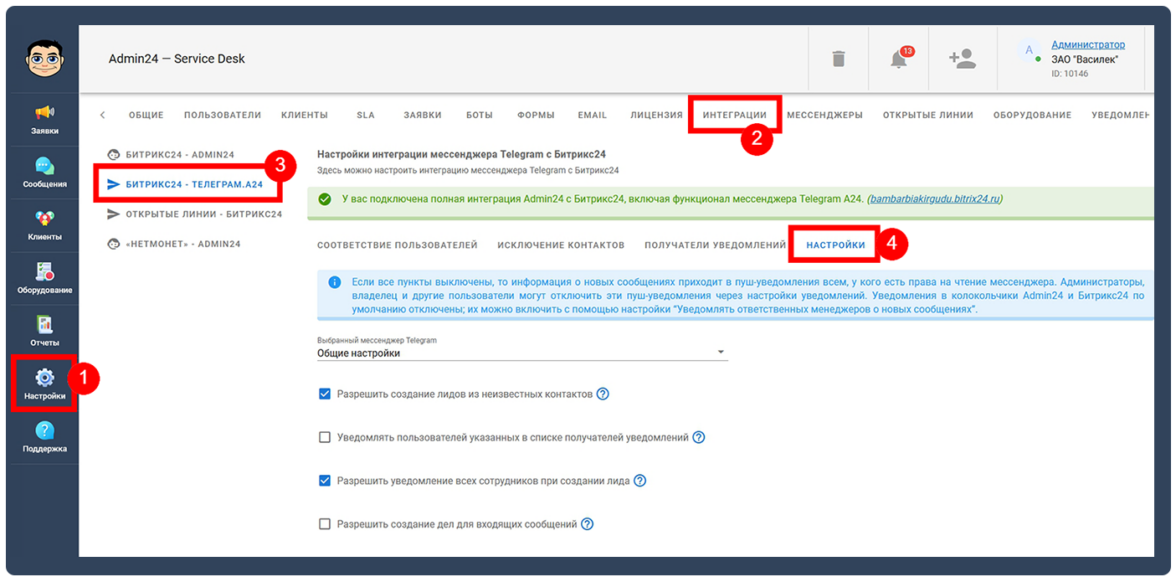
Task: Select «Нетмонет» - Admin24 integration
Action: point(174,244)
